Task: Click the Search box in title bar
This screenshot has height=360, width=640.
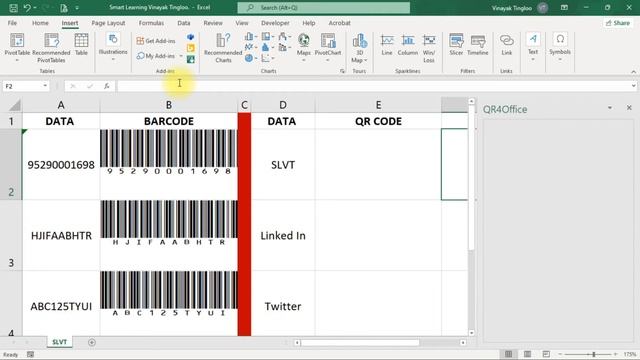Action: tap(324, 8)
